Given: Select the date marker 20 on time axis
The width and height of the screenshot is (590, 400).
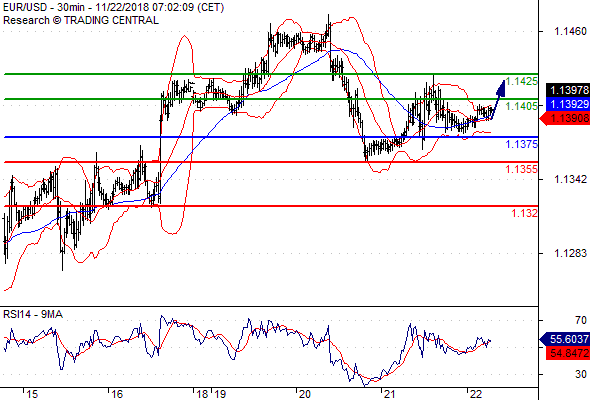Looking at the screenshot, I should (305, 394).
